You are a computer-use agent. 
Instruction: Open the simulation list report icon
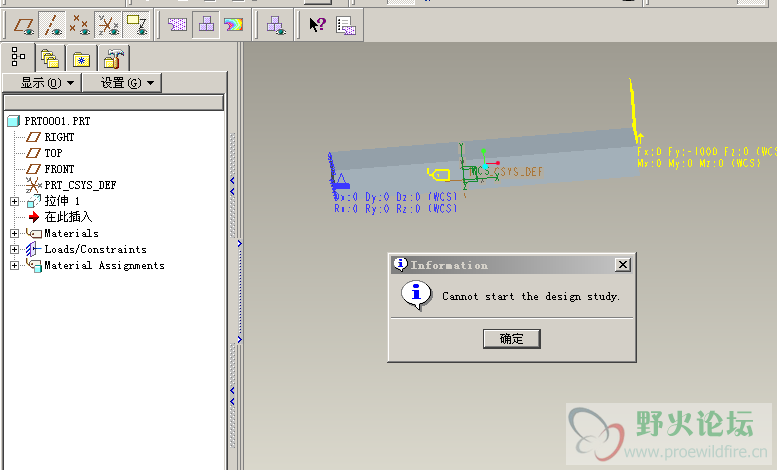pyautogui.click(x=346, y=25)
